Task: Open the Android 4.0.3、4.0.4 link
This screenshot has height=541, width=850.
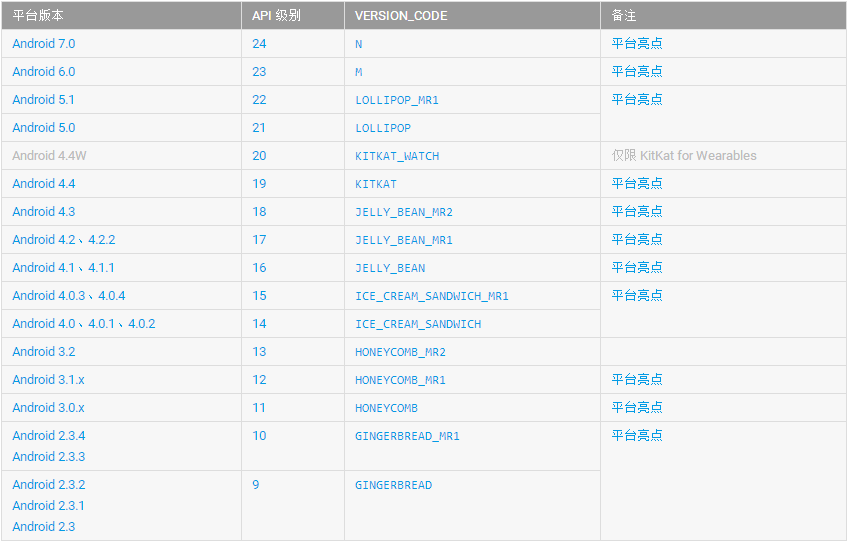Action: point(68,296)
